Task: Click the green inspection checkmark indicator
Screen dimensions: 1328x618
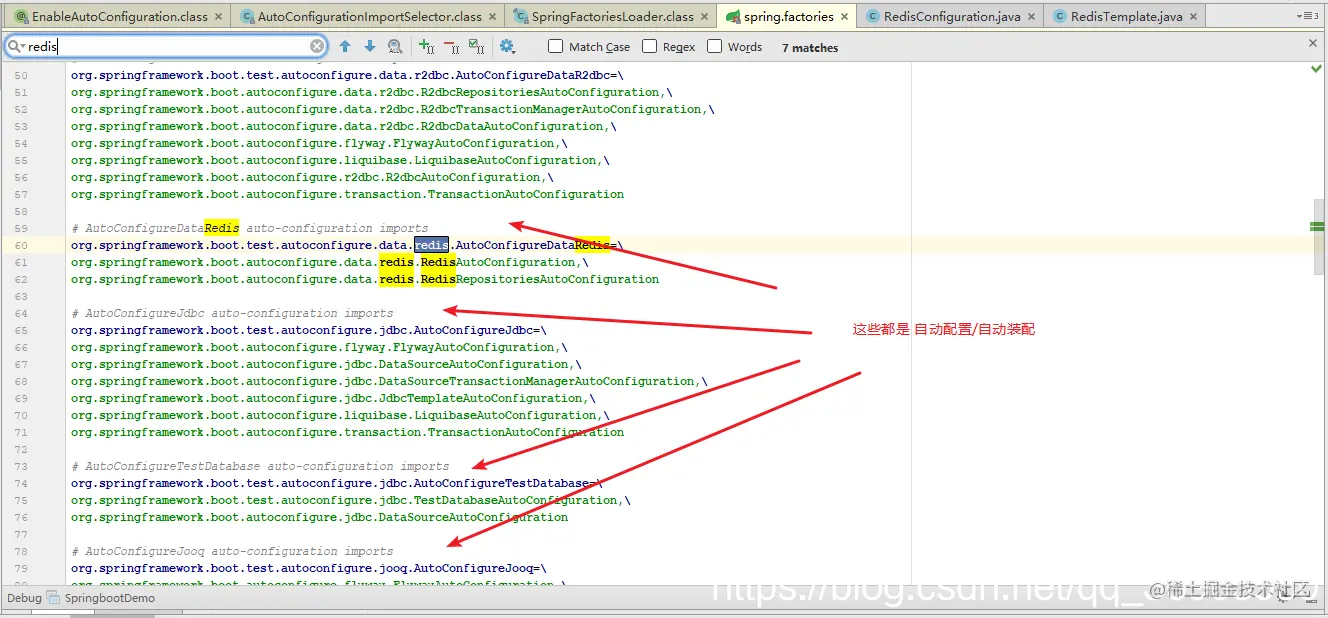Action: pyautogui.click(x=1316, y=69)
